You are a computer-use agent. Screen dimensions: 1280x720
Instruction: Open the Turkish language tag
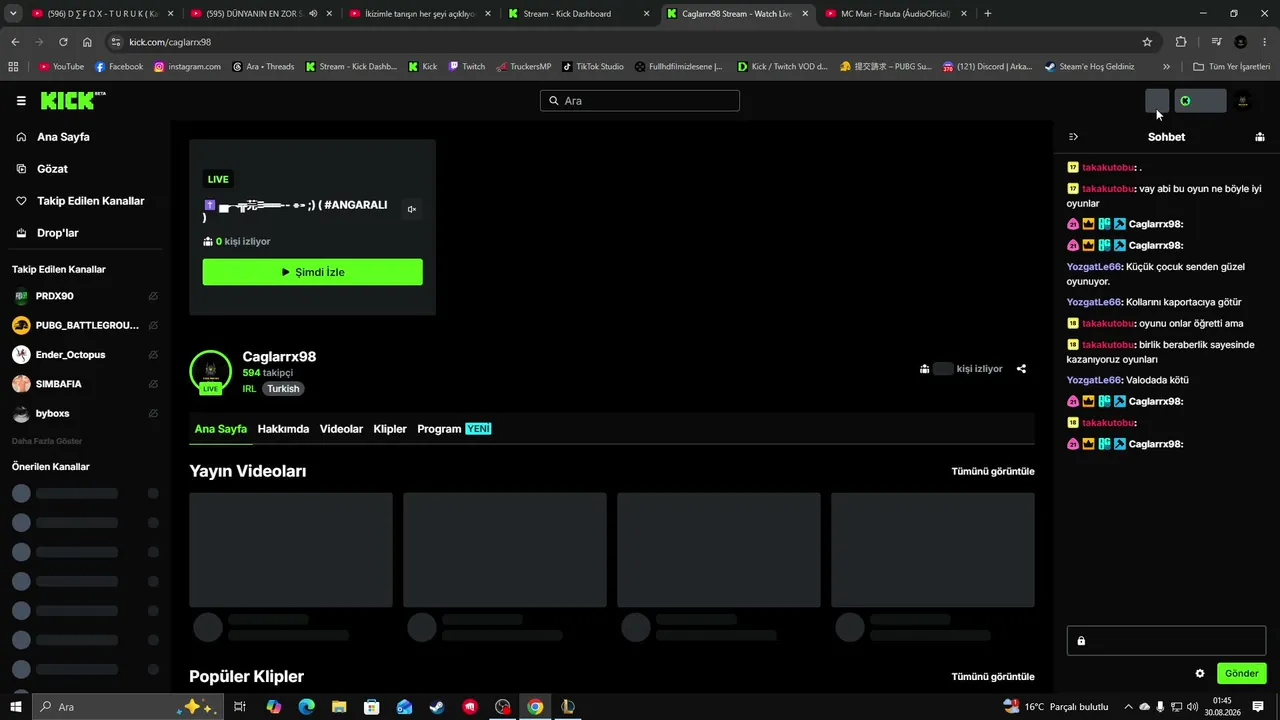point(283,389)
